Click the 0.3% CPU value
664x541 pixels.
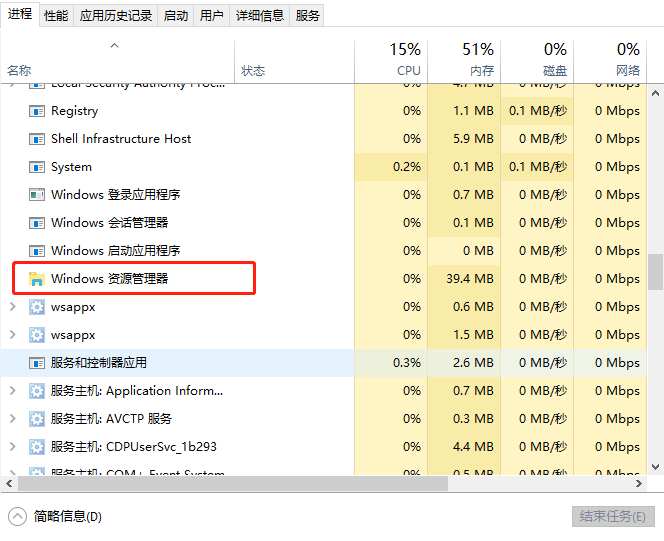click(x=407, y=363)
